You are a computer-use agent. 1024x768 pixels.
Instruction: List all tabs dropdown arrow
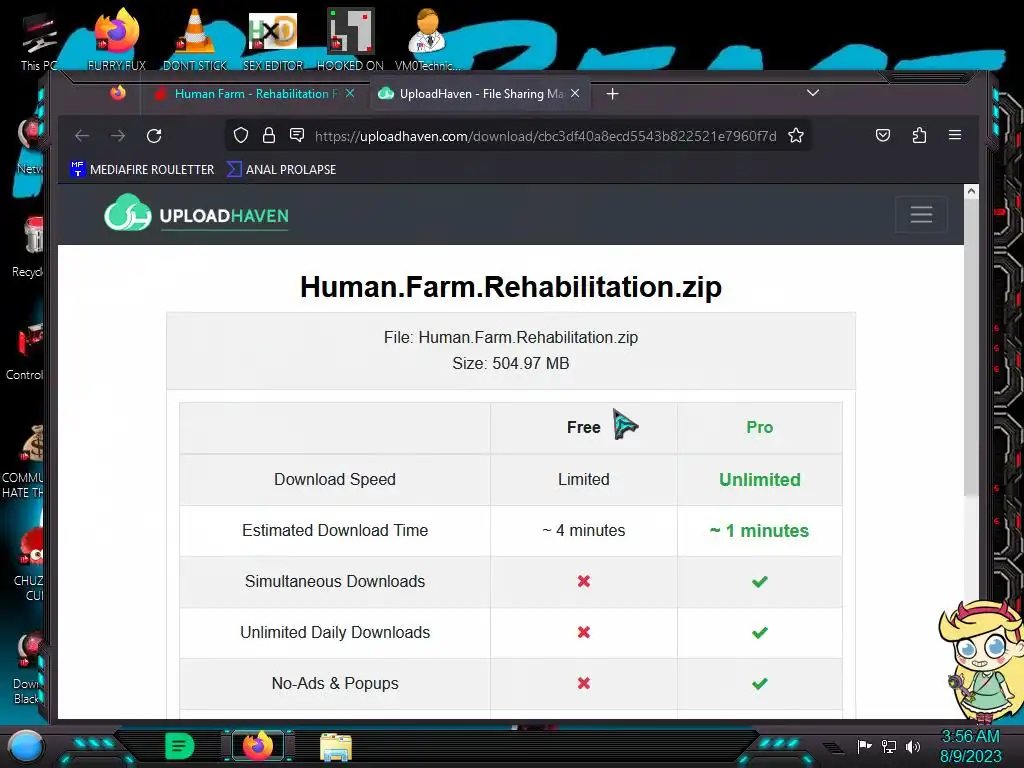[x=812, y=93]
